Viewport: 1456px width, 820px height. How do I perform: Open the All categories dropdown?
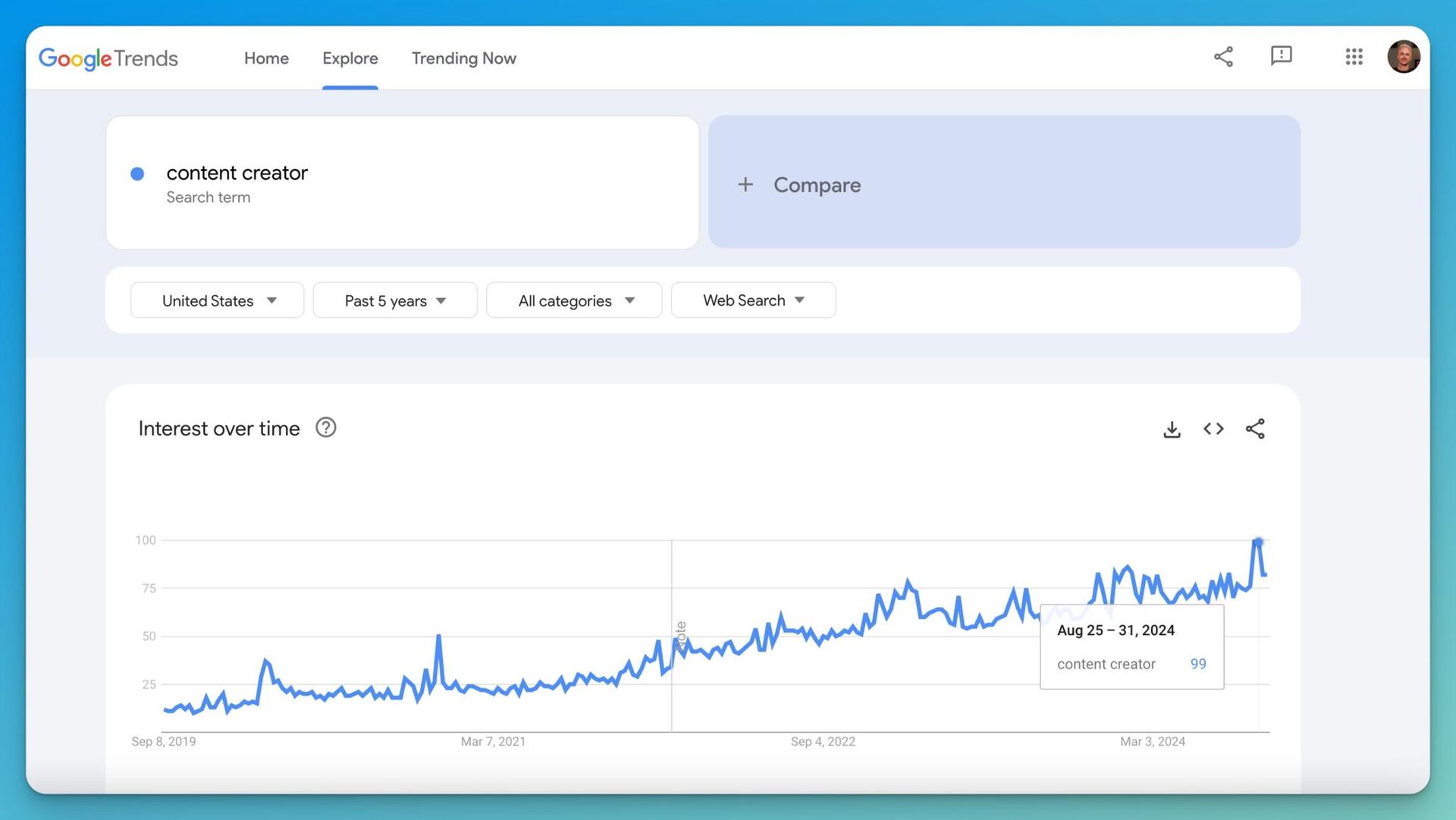coord(573,300)
